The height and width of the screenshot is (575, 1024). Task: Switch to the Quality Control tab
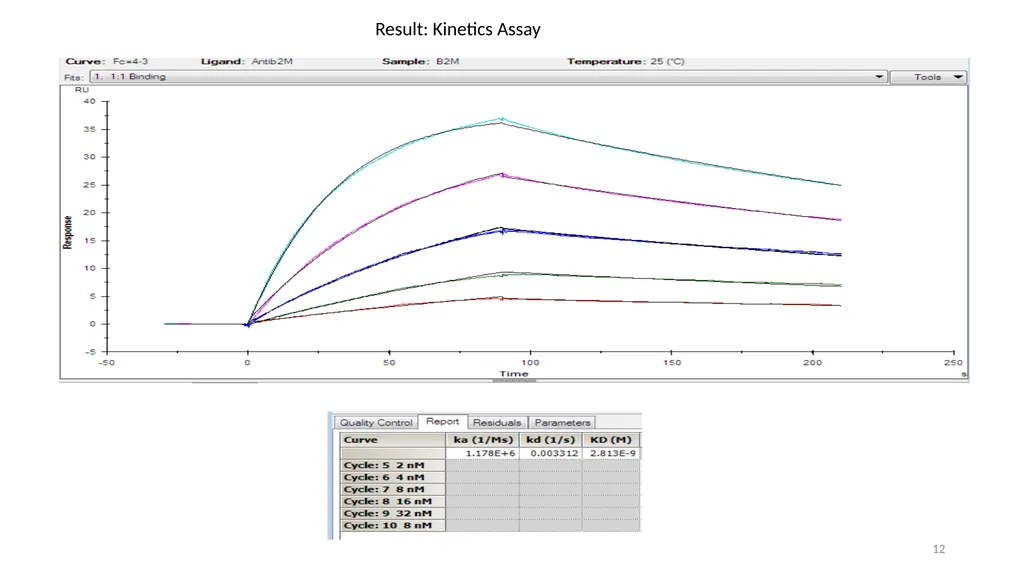[376, 423]
